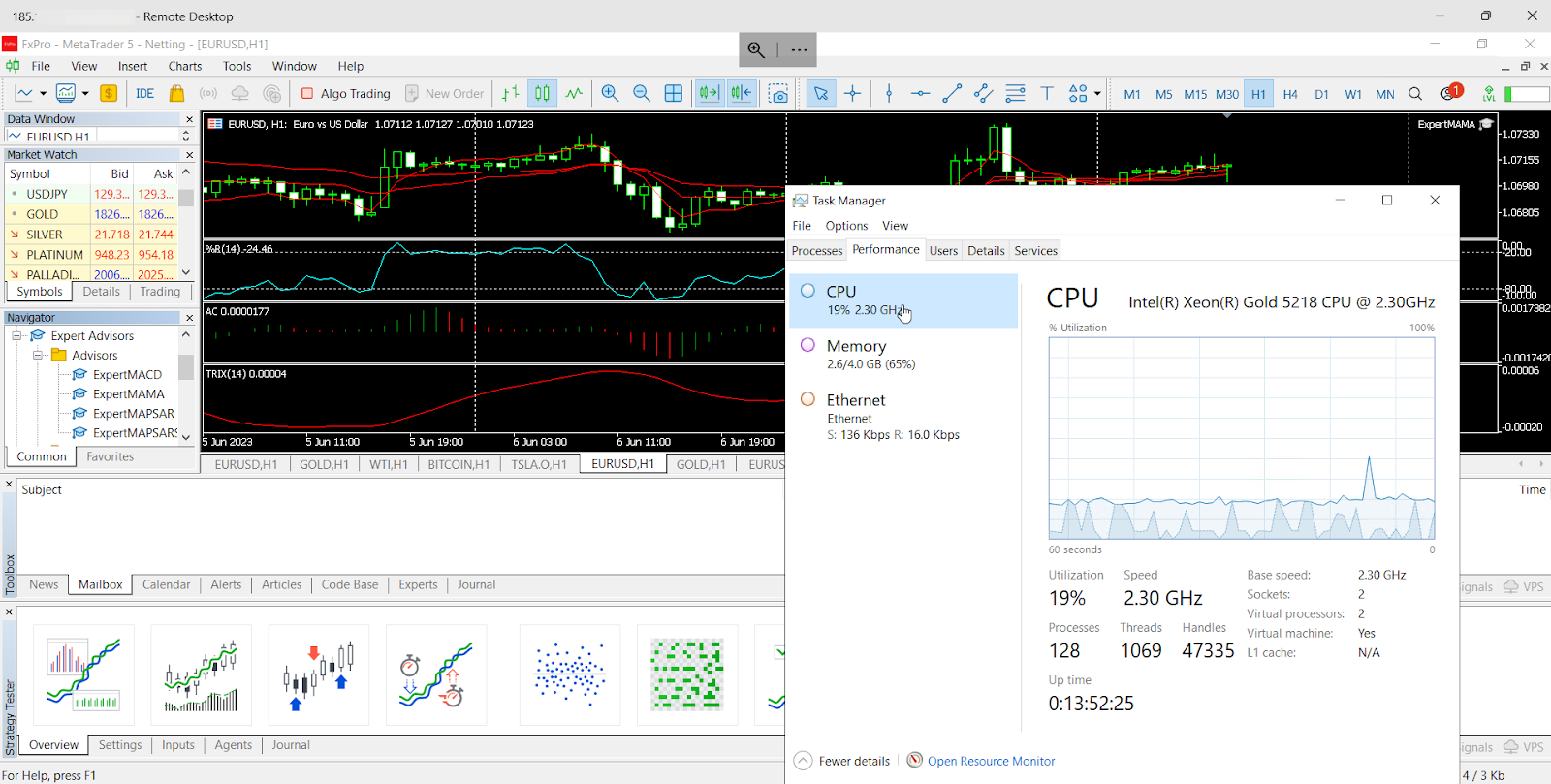
Task: Open the MetaEditor IDE button
Action: (x=144, y=94)
